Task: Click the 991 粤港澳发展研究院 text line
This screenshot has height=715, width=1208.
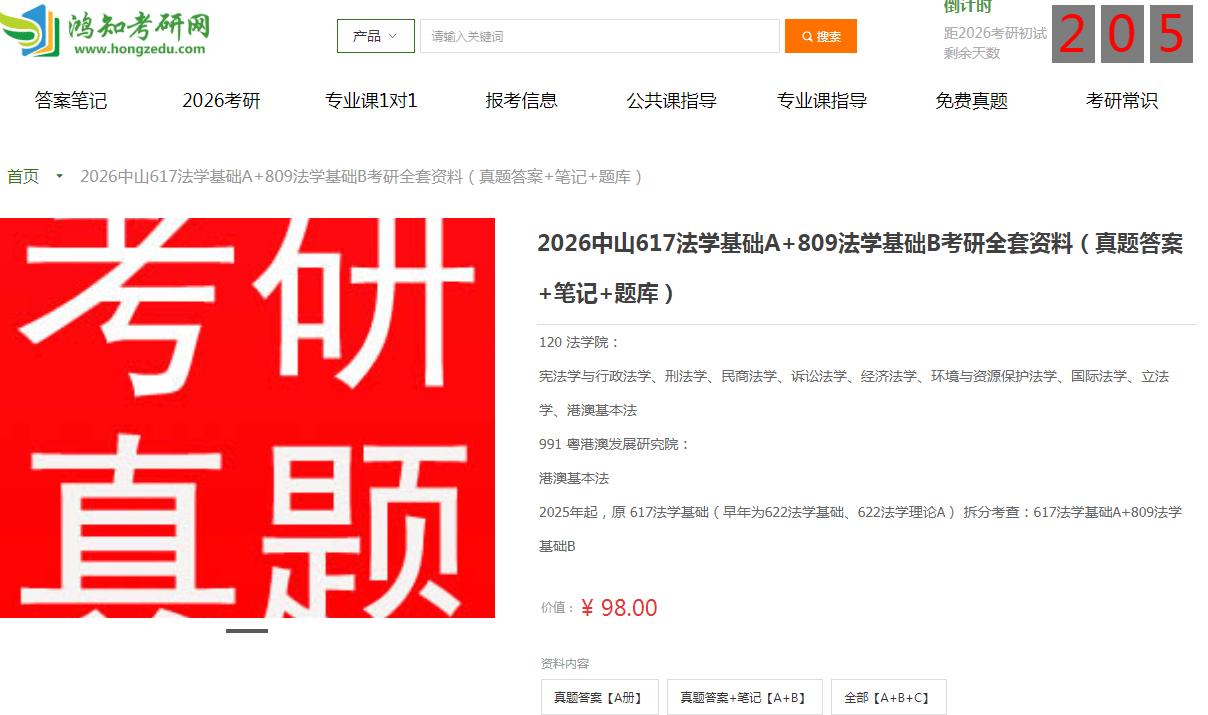Action: tap(614, 444)
